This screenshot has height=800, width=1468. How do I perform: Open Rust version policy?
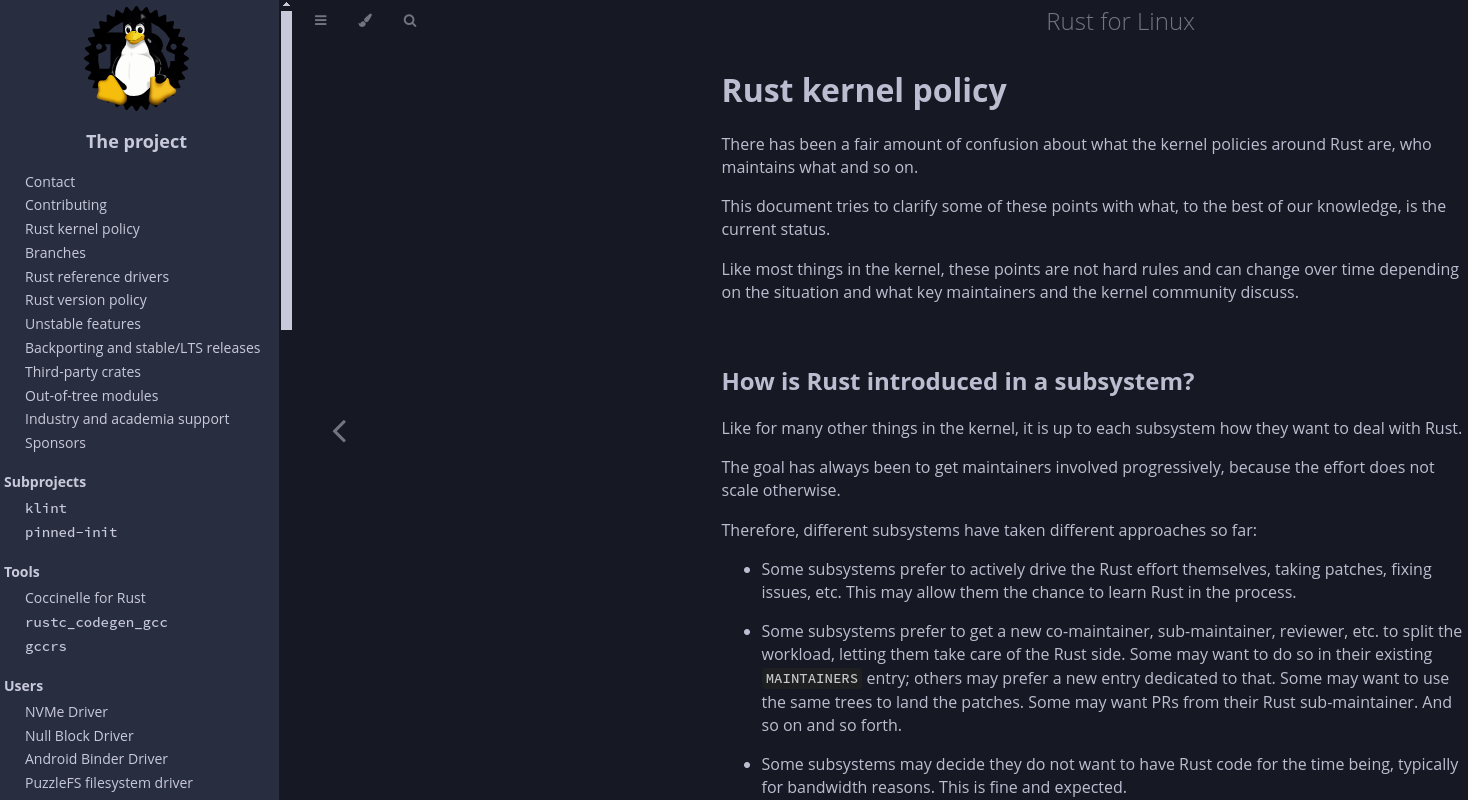tap(86, 299)
